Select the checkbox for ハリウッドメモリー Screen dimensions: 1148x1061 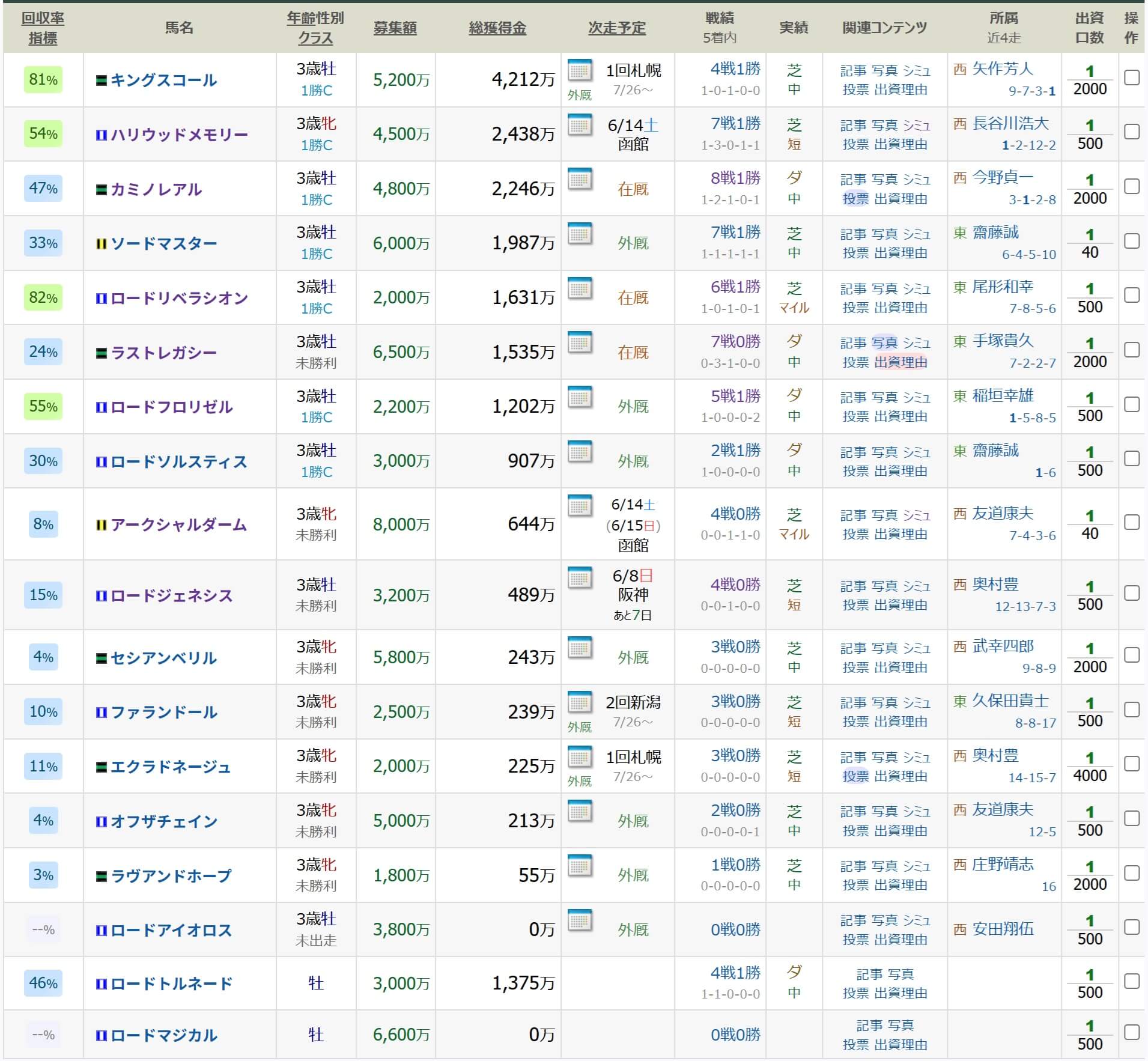[x=1132, y=132]
